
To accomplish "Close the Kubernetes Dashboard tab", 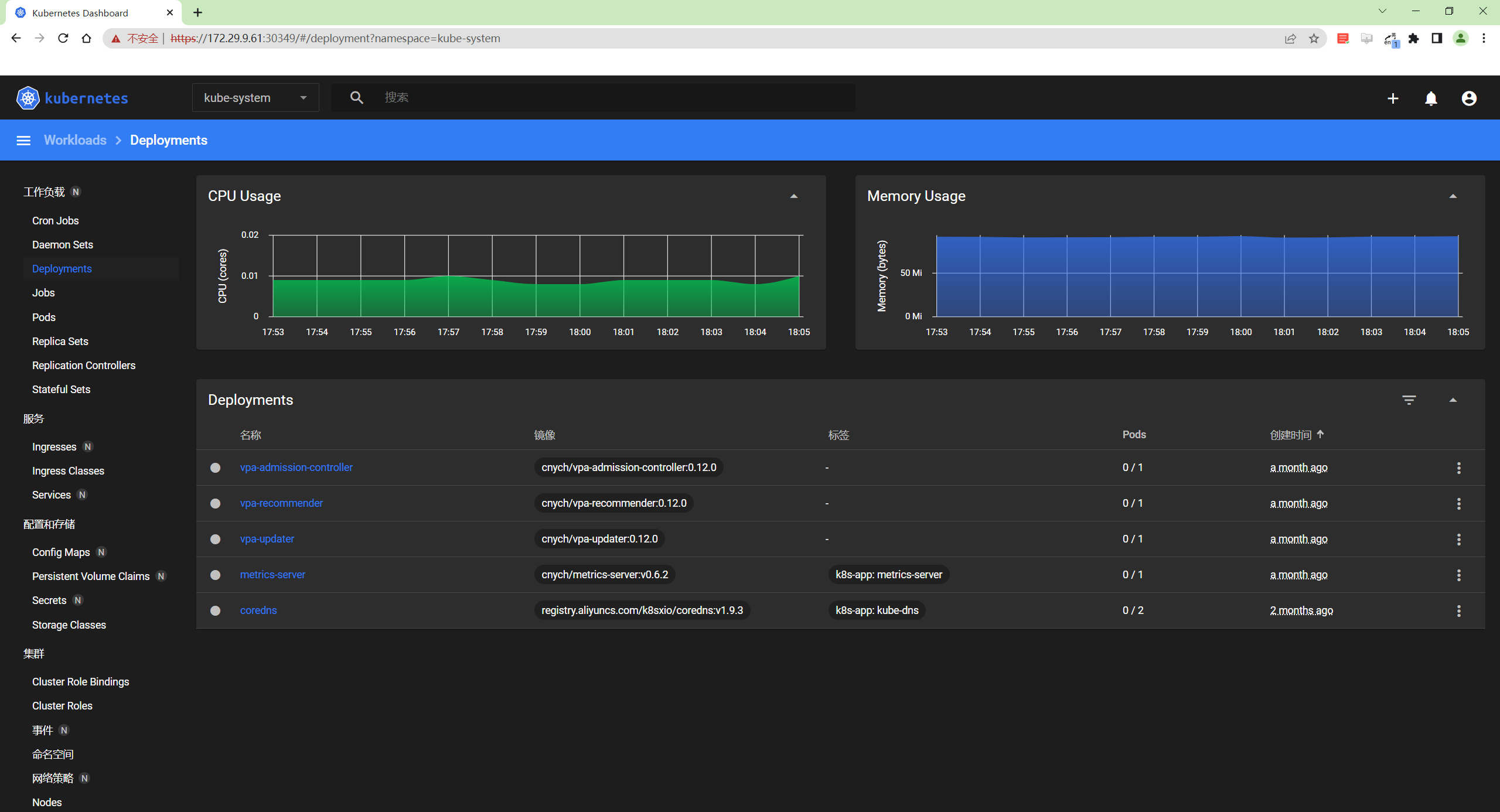I will coord(170,12).
